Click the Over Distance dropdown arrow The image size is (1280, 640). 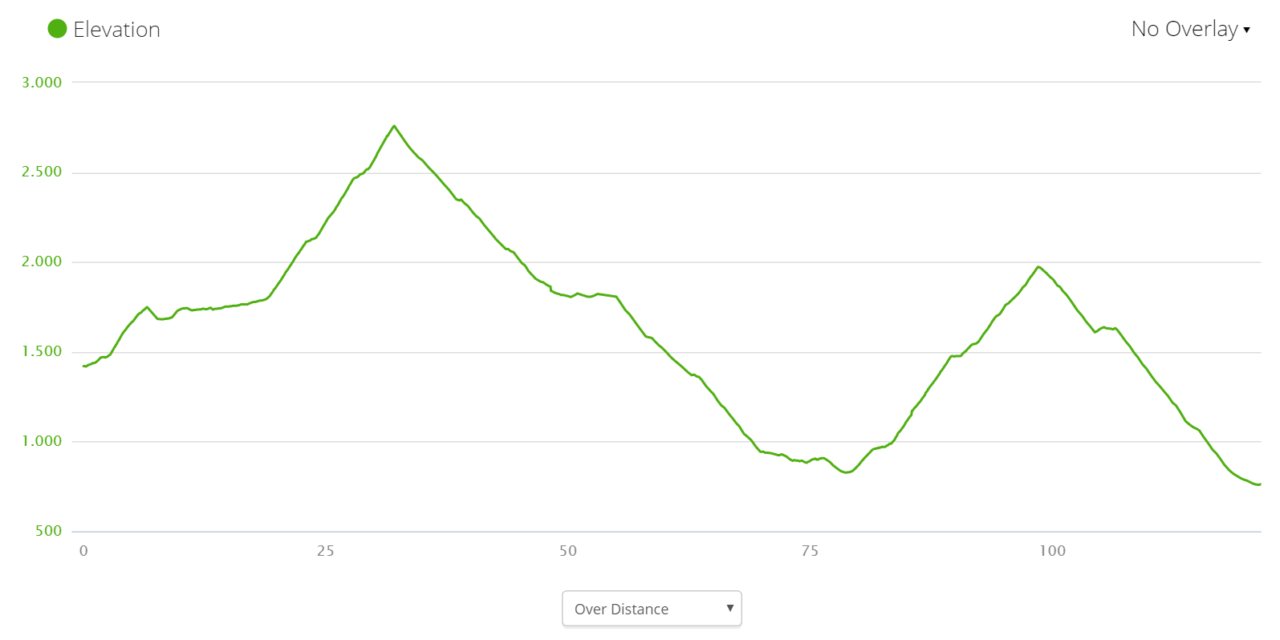730,607
